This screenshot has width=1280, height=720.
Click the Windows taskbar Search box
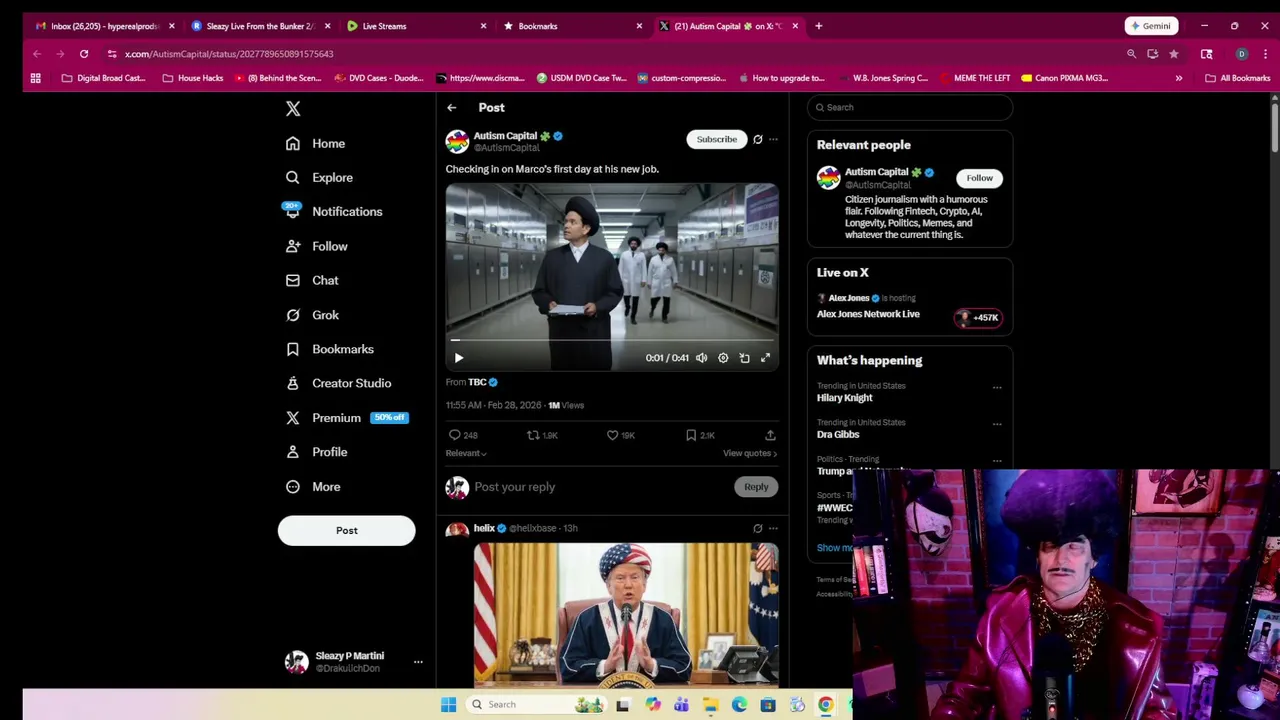click(537, 705)
